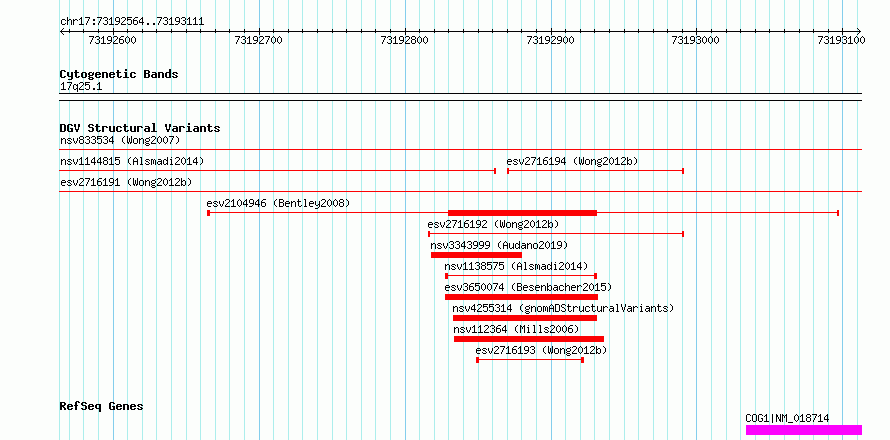Click the nsv1138575 (Alsmadi2014) label
This screenshot has width=890, height=440.
click(x=516, y=266)
